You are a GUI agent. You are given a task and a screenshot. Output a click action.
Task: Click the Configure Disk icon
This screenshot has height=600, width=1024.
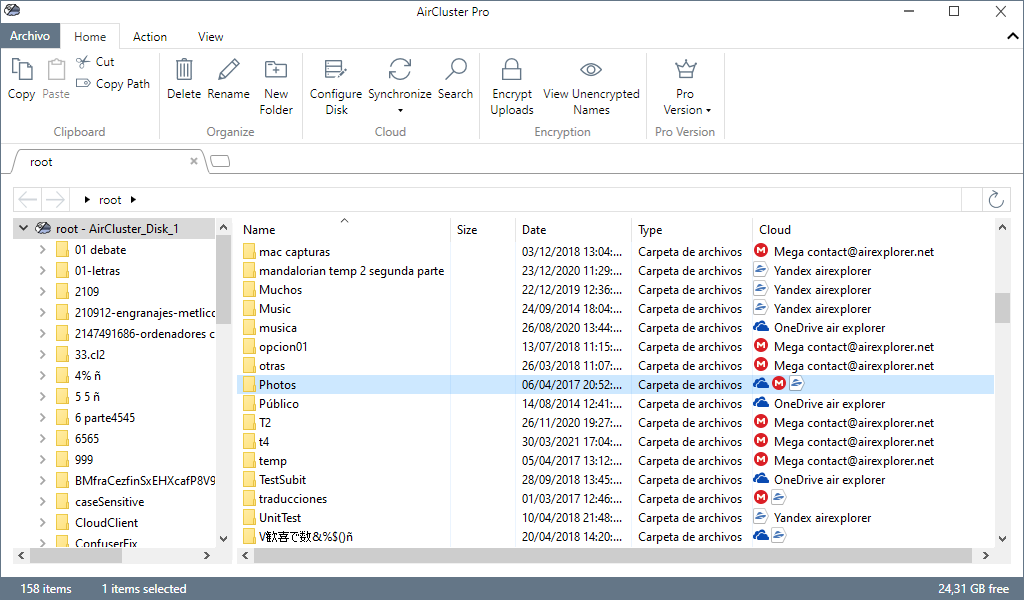336,69
